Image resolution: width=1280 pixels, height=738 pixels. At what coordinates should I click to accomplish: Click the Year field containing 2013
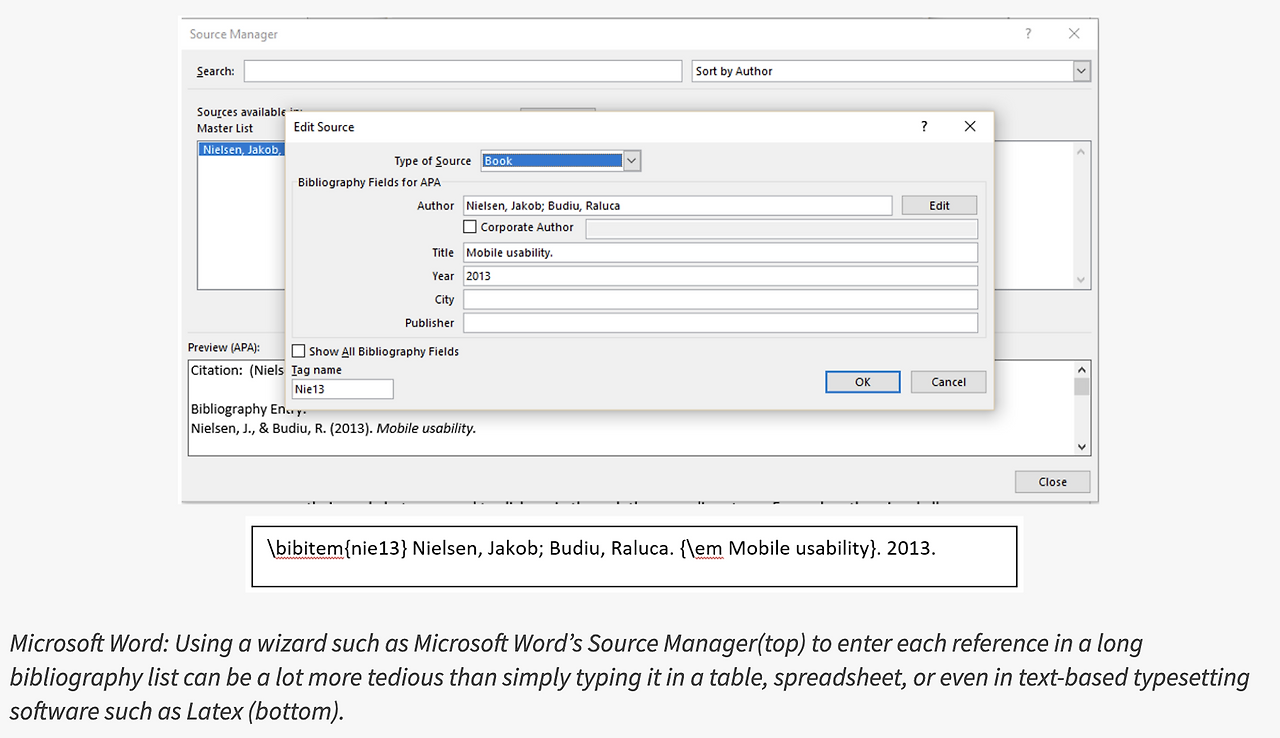(x=720, y=275)
